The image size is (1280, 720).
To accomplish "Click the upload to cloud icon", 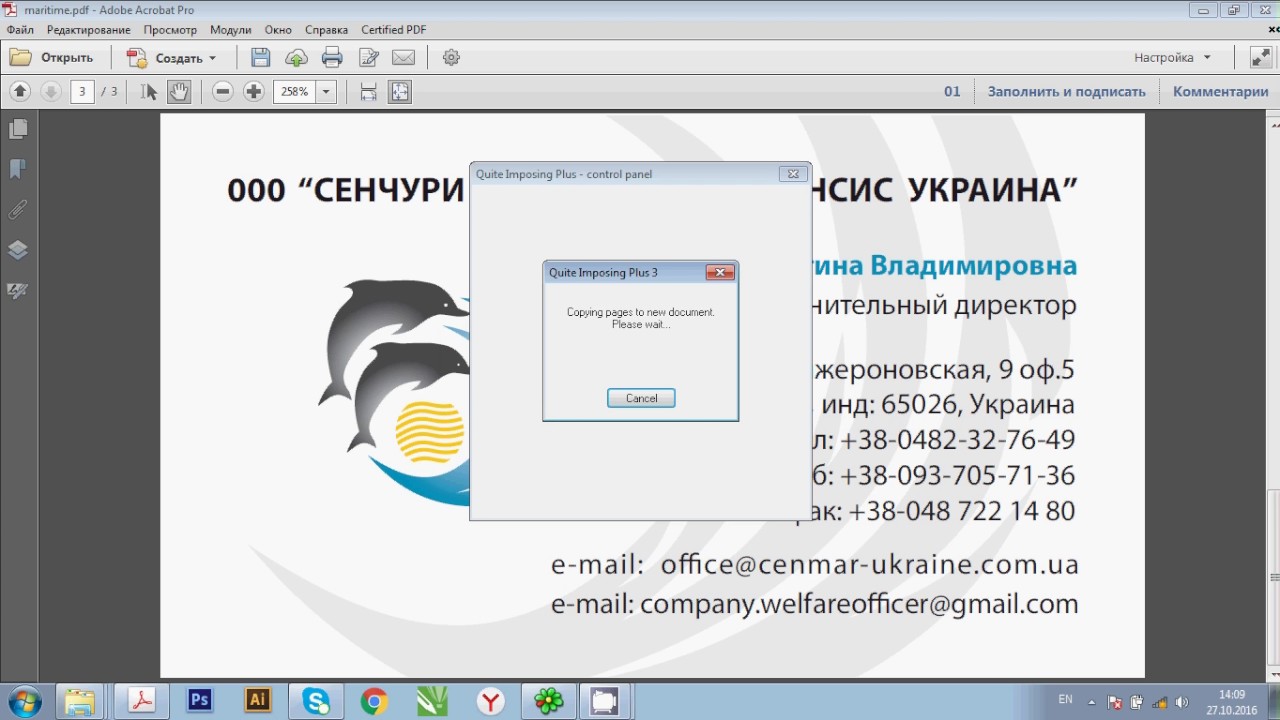I will [296, 57].
